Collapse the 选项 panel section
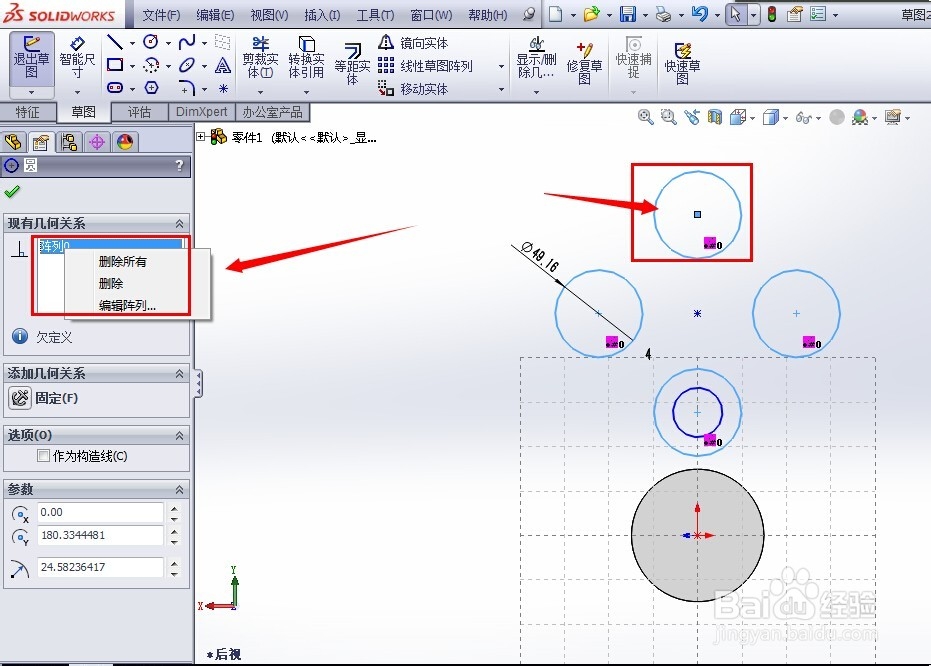Screen dimensions: 931x666 pyautogui.click(x=180, y=435)
